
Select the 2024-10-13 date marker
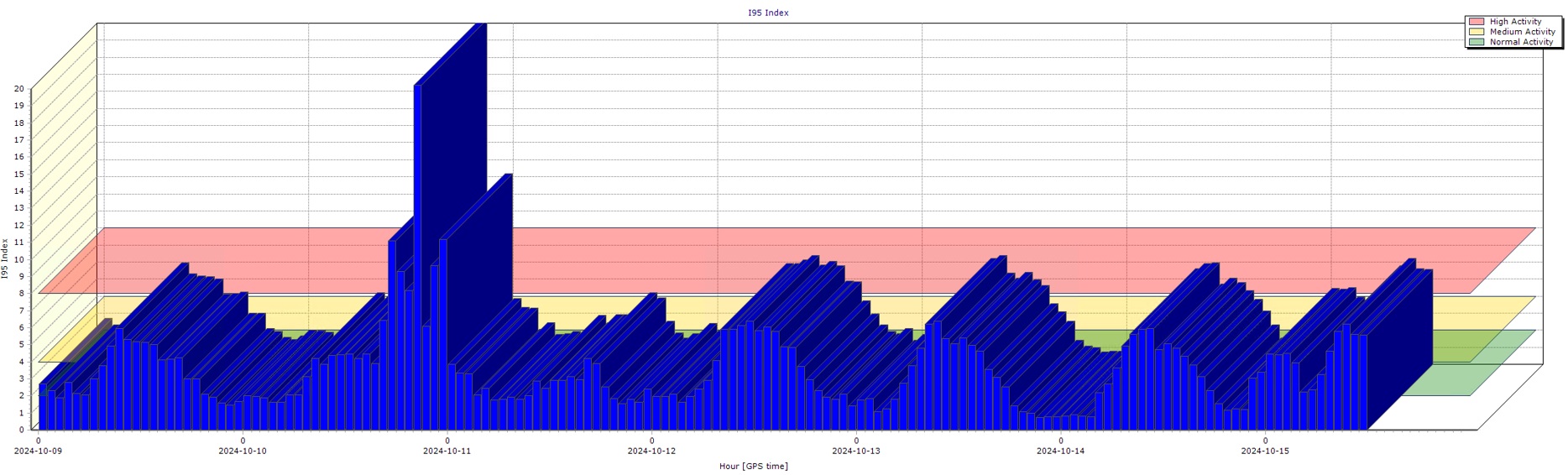coord(856,451)
